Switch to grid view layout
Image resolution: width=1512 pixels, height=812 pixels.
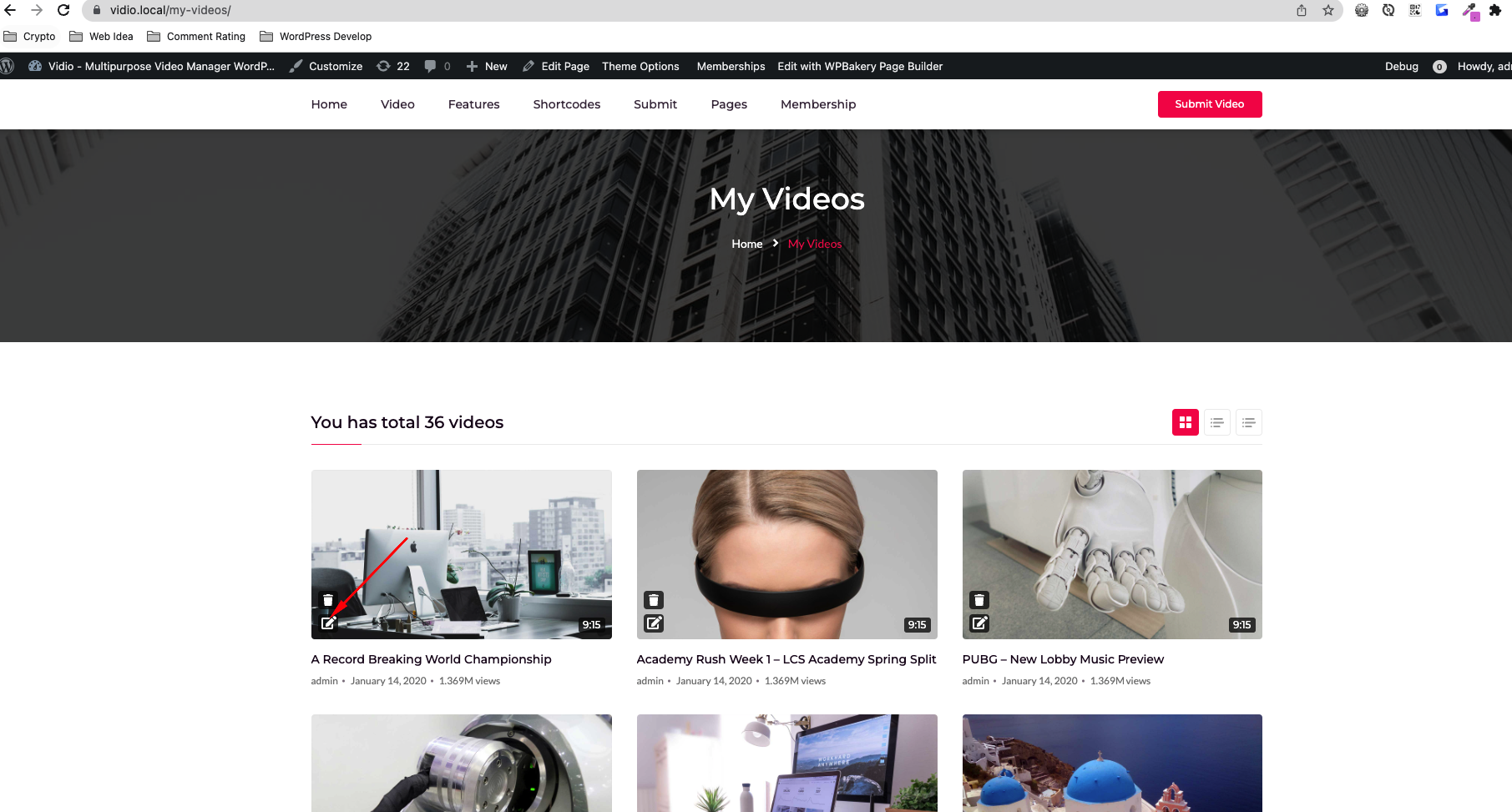pyautogui.click(x=1186, y=422)
